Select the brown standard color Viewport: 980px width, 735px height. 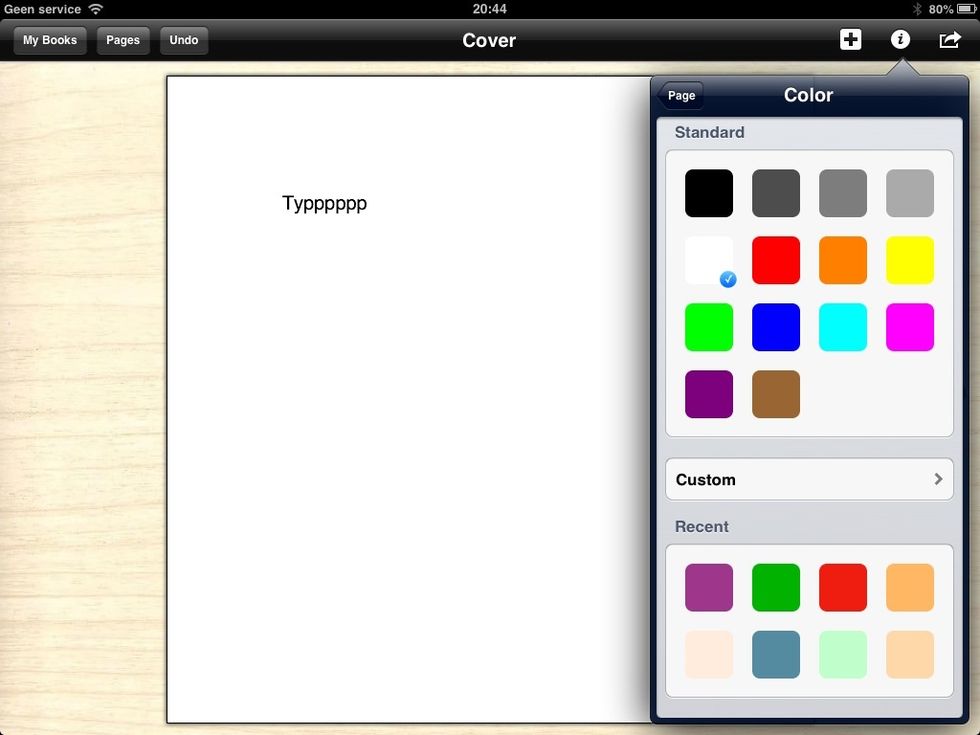(776, 395)
